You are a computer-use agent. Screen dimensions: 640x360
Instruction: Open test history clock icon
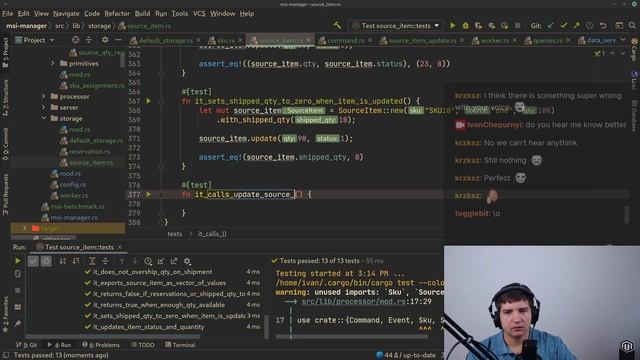pyautogui.click(x=148, y=261)
